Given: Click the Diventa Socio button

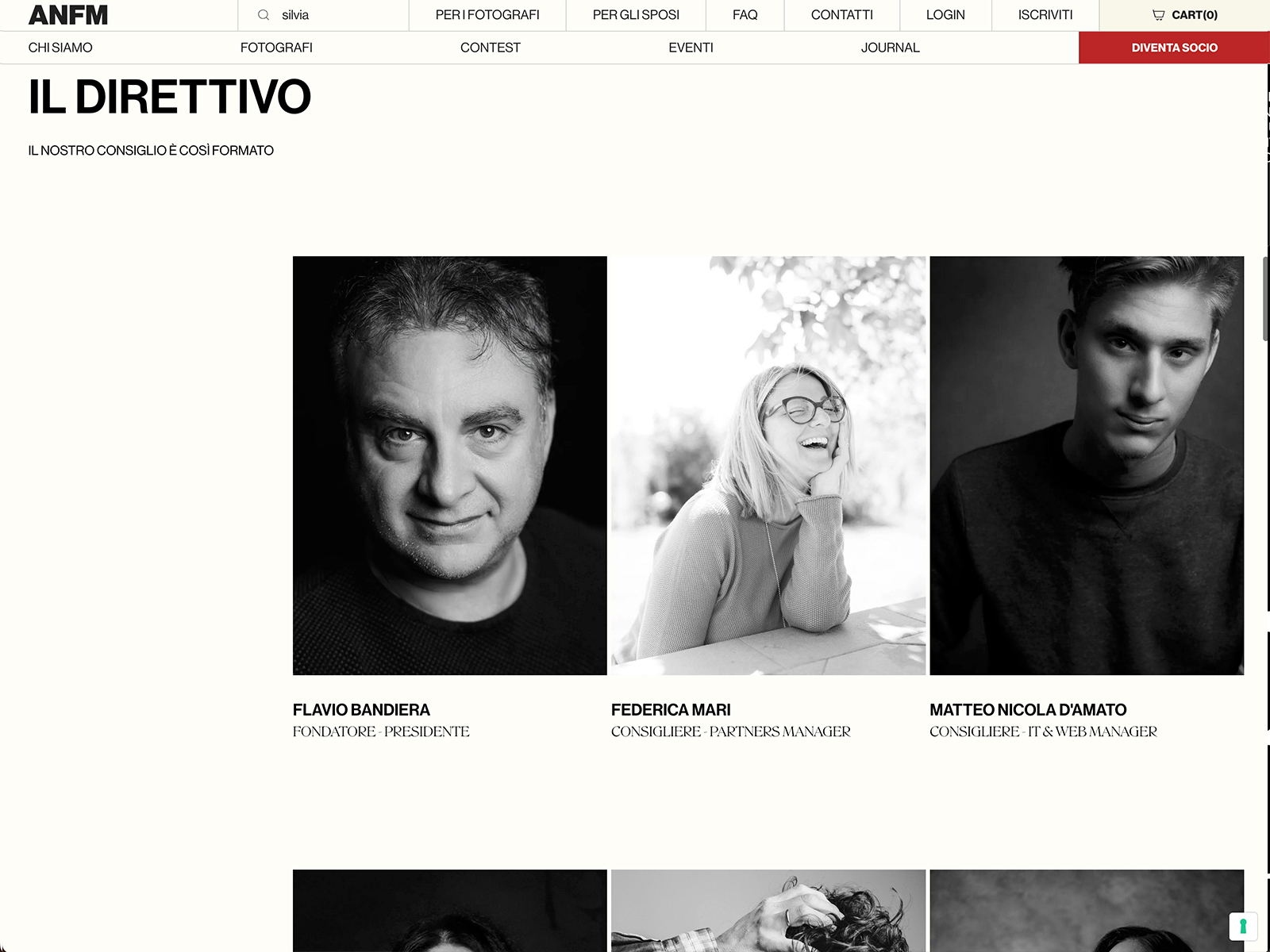Looking at the screenshot, I should (1174, 48).
